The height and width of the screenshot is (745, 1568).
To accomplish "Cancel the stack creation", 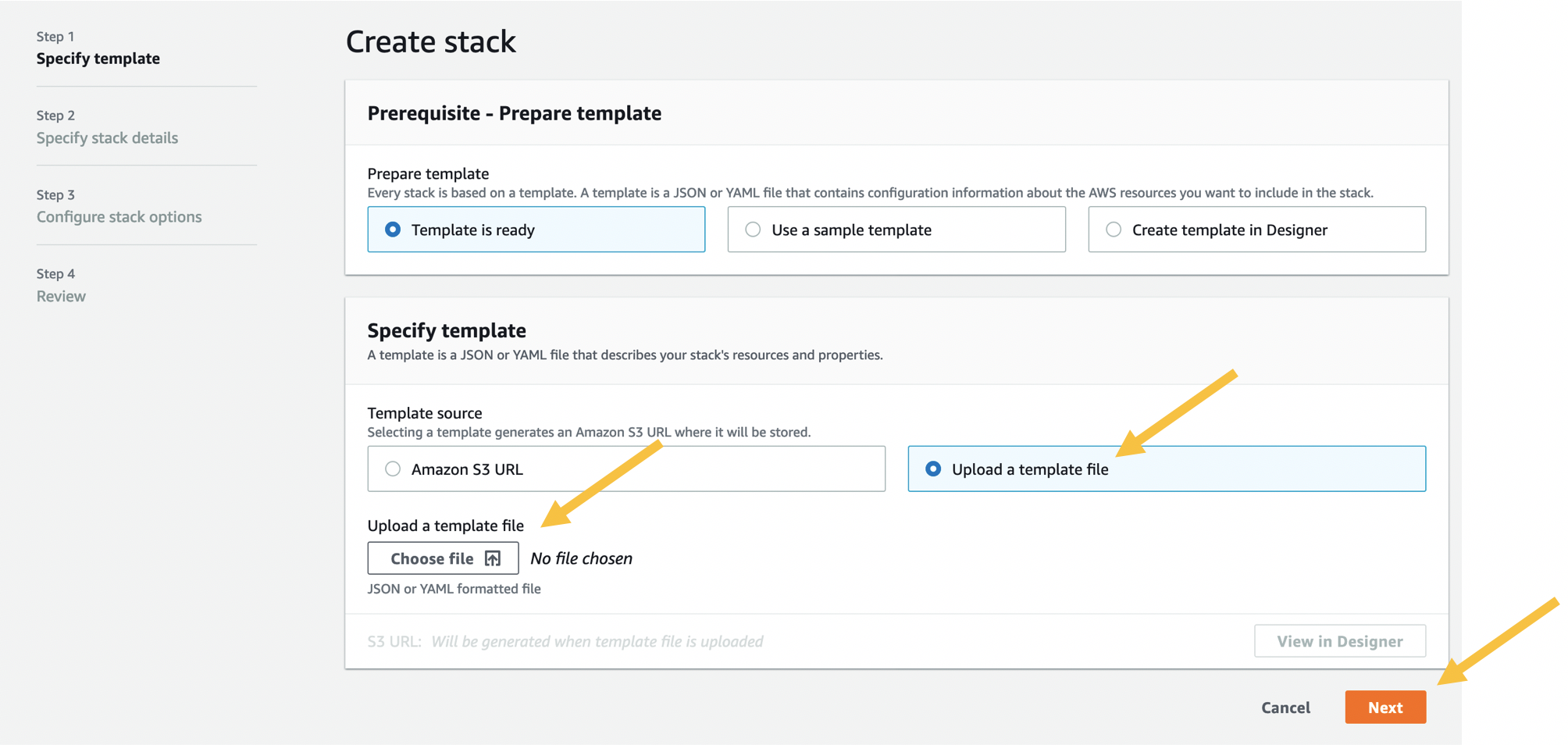I will point(1285,708).
